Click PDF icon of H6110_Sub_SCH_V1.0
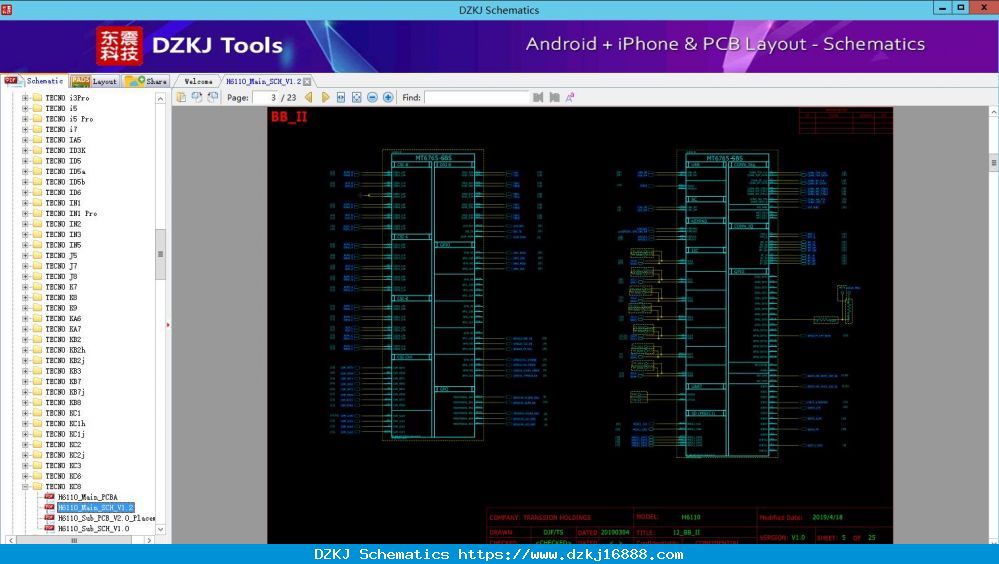 click(x=49, y=528)
